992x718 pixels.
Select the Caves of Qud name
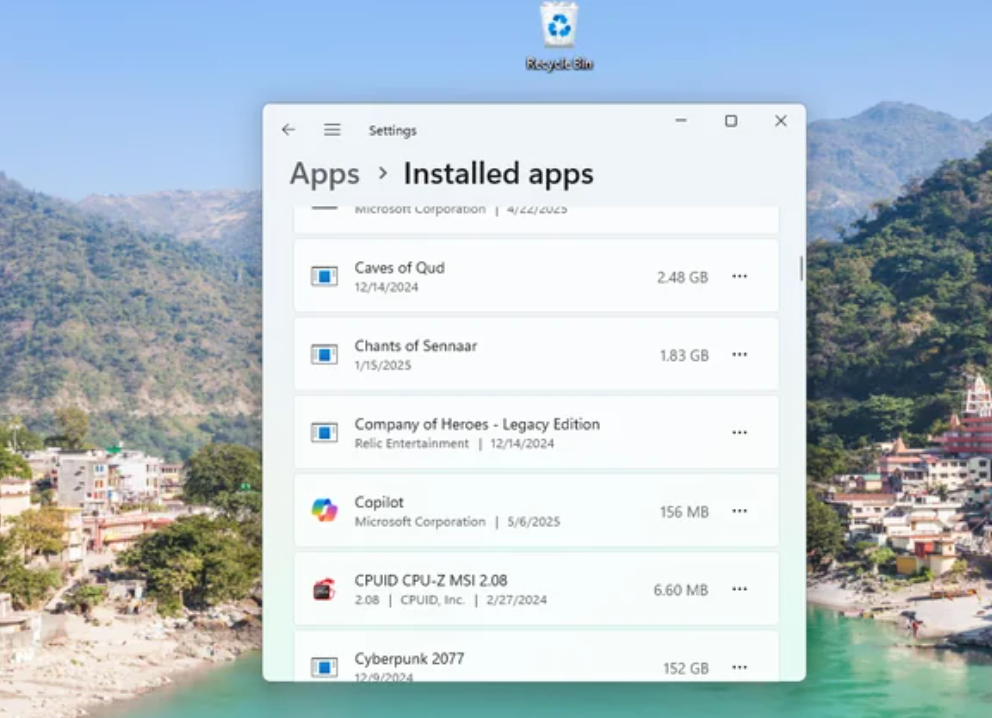399,268
